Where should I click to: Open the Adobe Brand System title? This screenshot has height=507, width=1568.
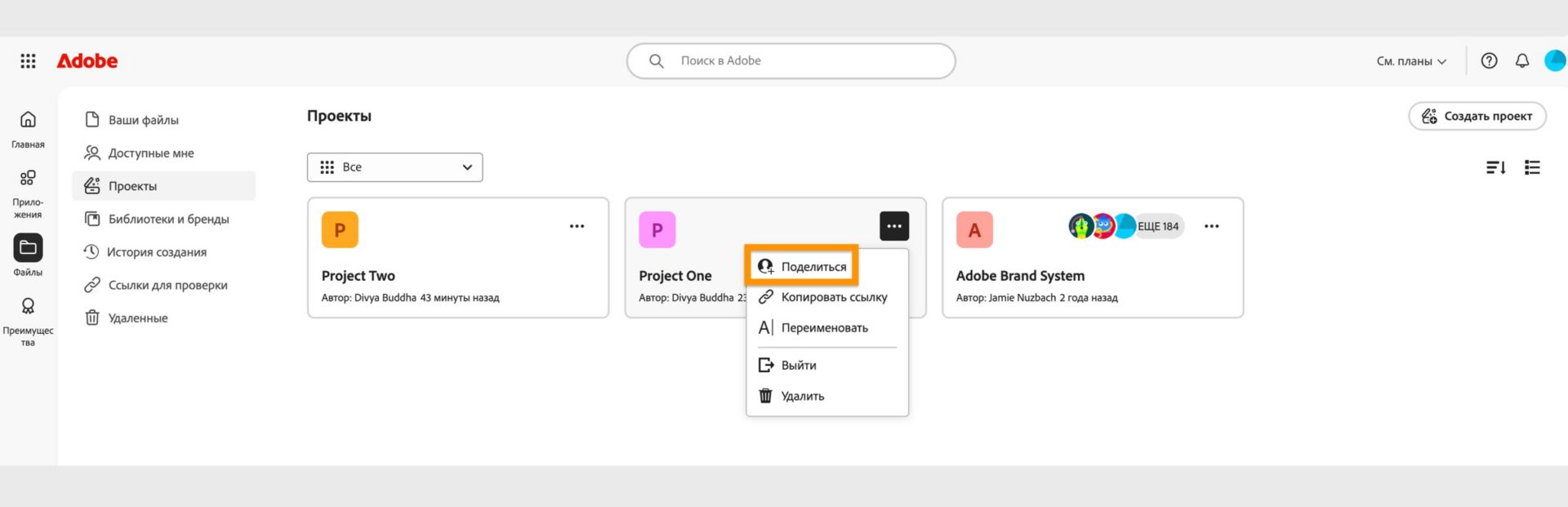pos(1020,276)
